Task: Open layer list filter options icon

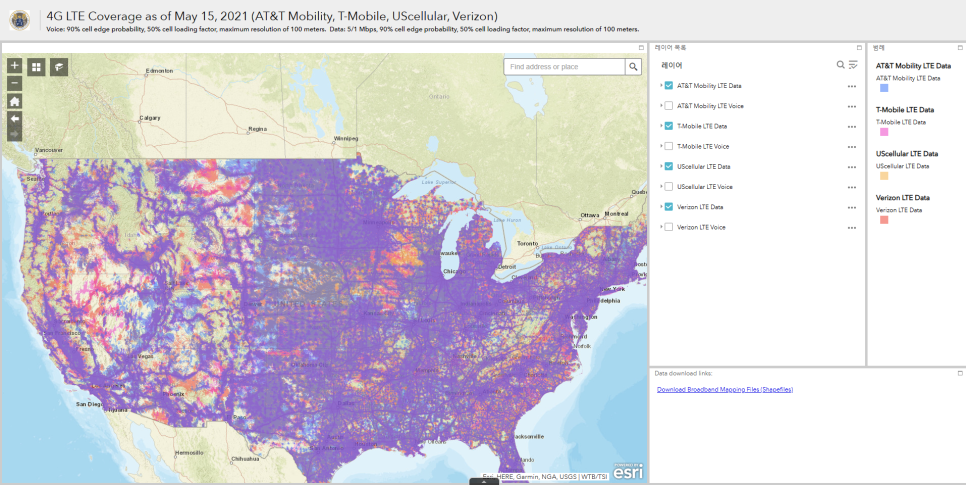Action: pos(853,65)
